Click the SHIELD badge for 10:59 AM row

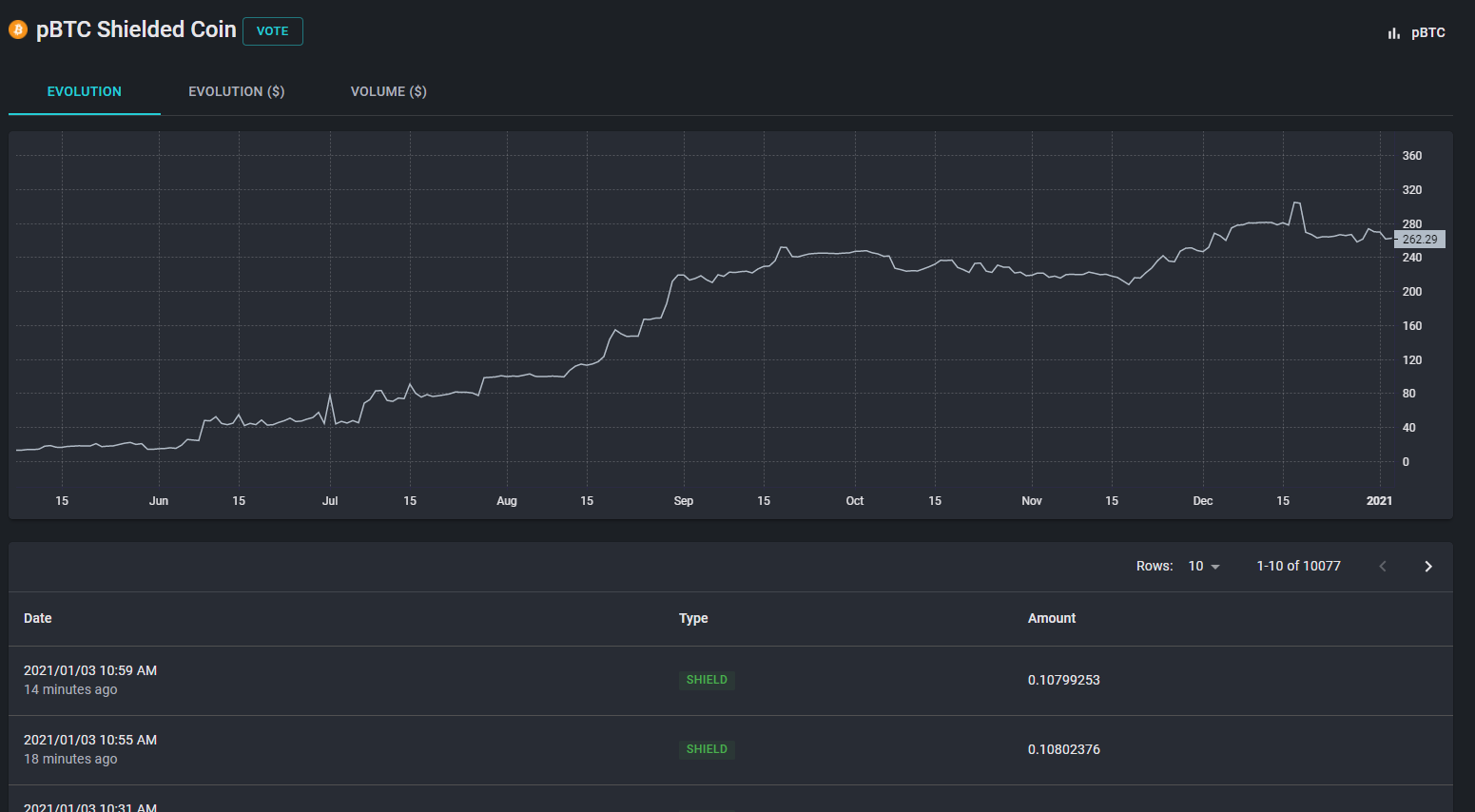(x=707, y=681)
